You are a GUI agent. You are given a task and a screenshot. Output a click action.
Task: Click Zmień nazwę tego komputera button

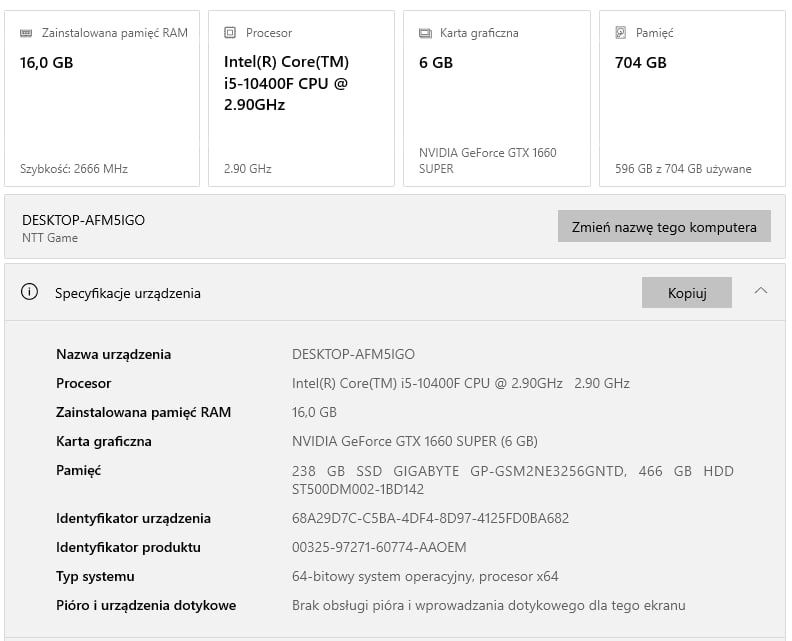[x=664, y=227]
